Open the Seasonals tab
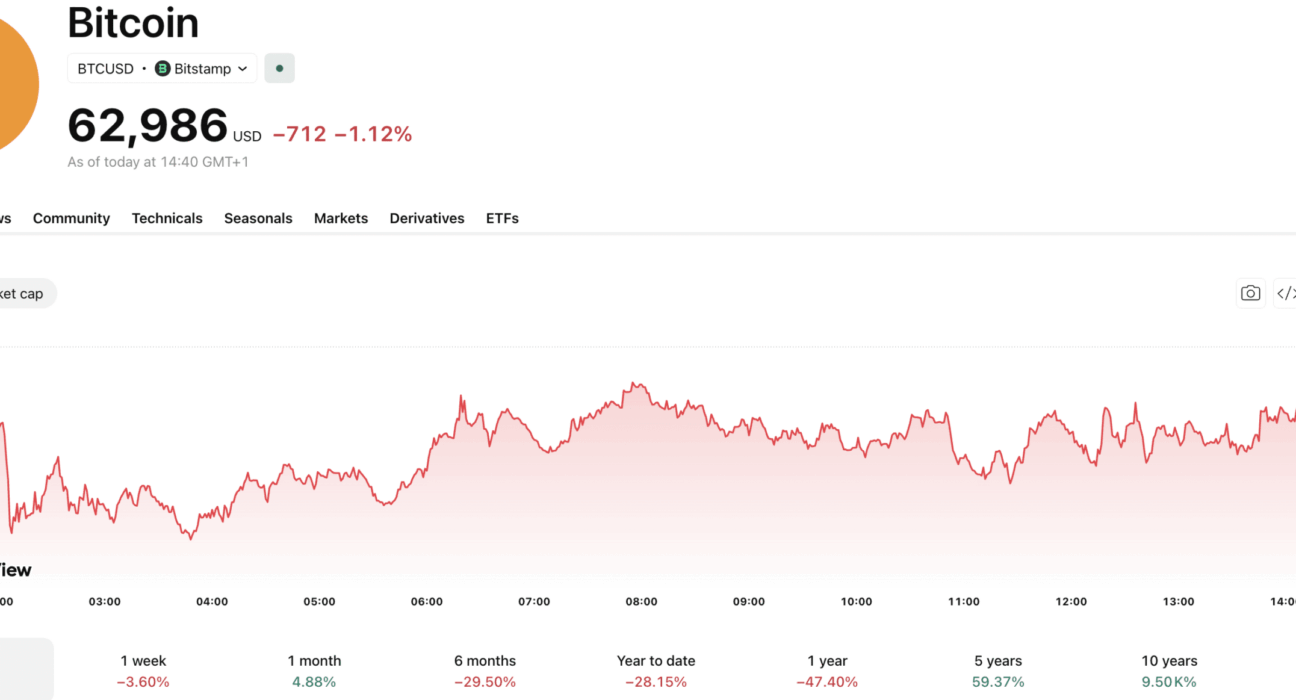The height and width of the screenshot is (700, 1296). (258, 218)
